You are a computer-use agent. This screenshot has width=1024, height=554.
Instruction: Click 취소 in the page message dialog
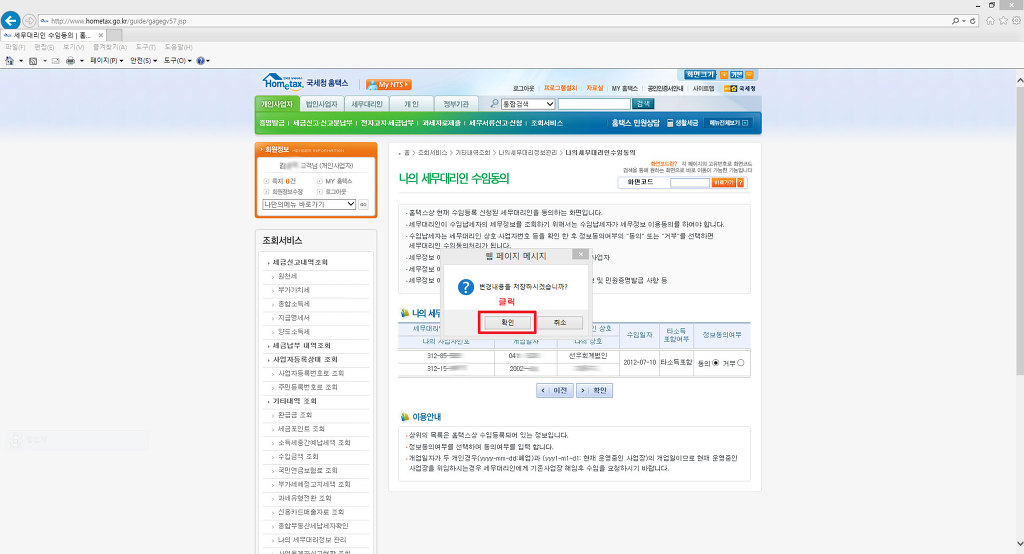pos(560,323)
